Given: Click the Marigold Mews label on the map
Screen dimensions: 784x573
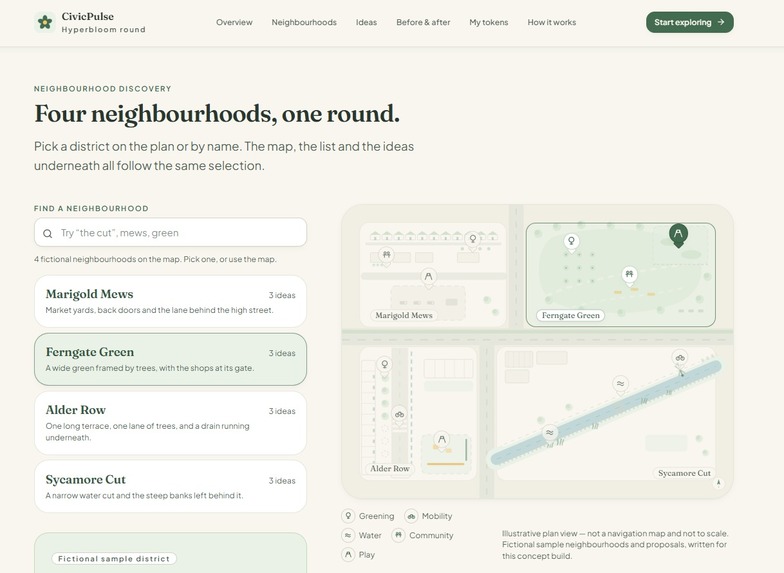Looking at the screenshot, I should tap(404, 316).
